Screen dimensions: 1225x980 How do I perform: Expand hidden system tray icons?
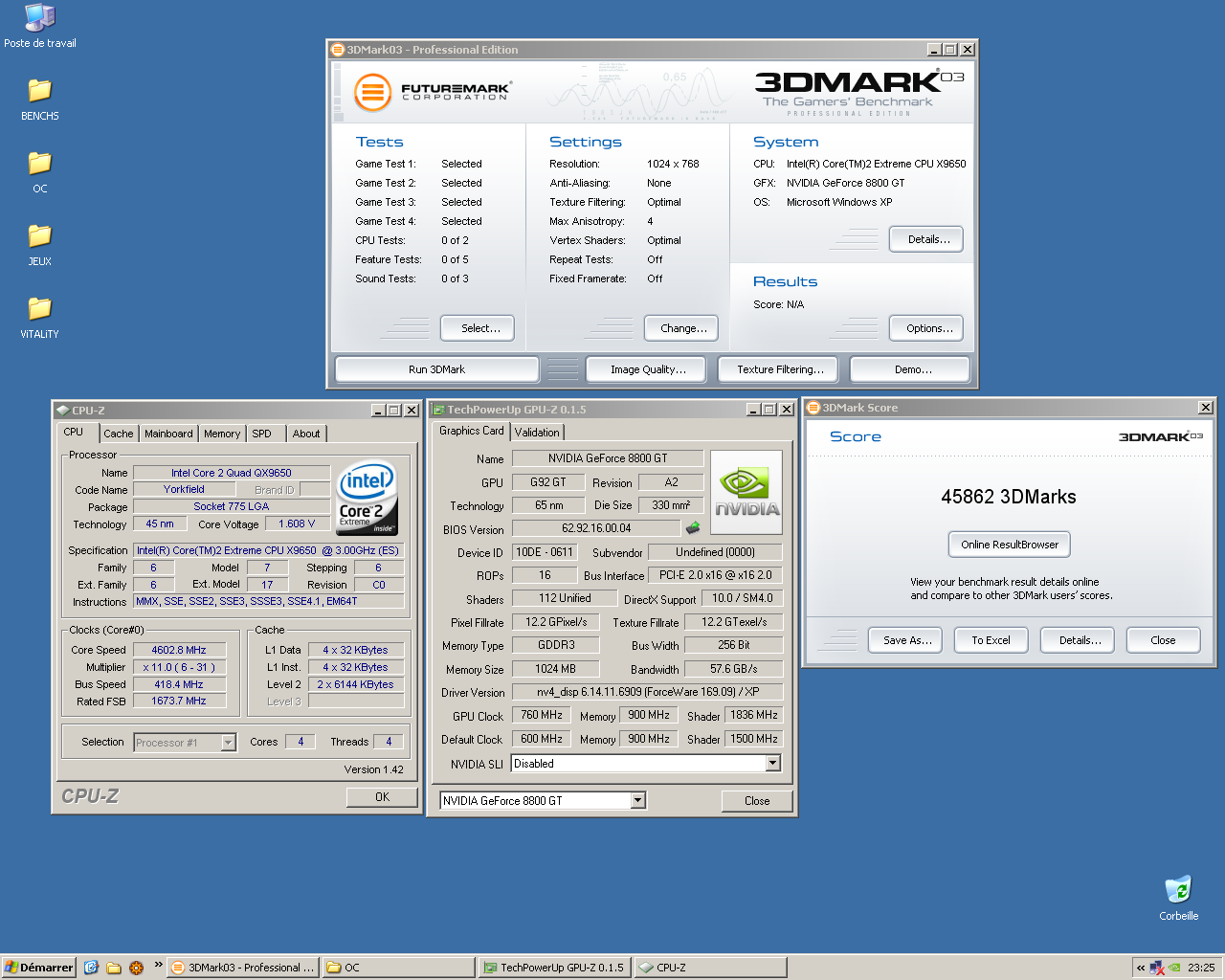coord(1140,968)
